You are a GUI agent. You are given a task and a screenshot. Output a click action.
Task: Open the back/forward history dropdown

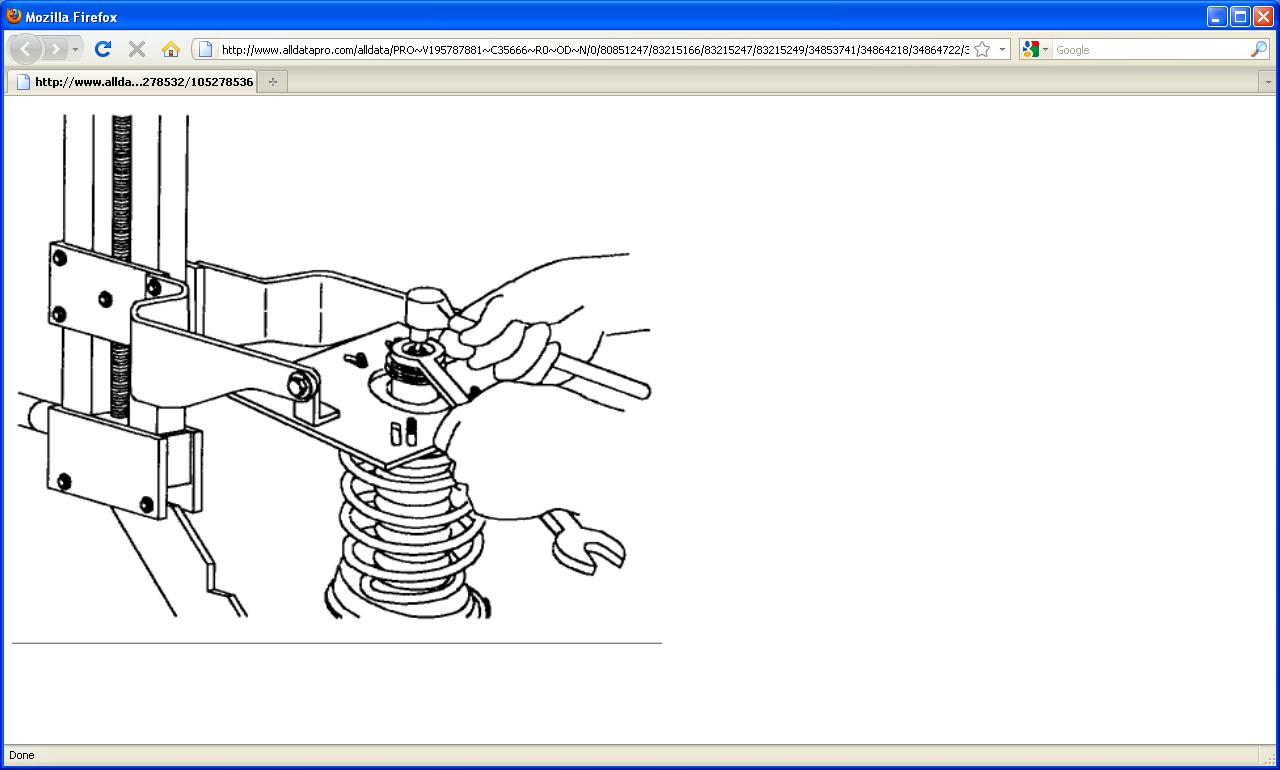point(75,49)
